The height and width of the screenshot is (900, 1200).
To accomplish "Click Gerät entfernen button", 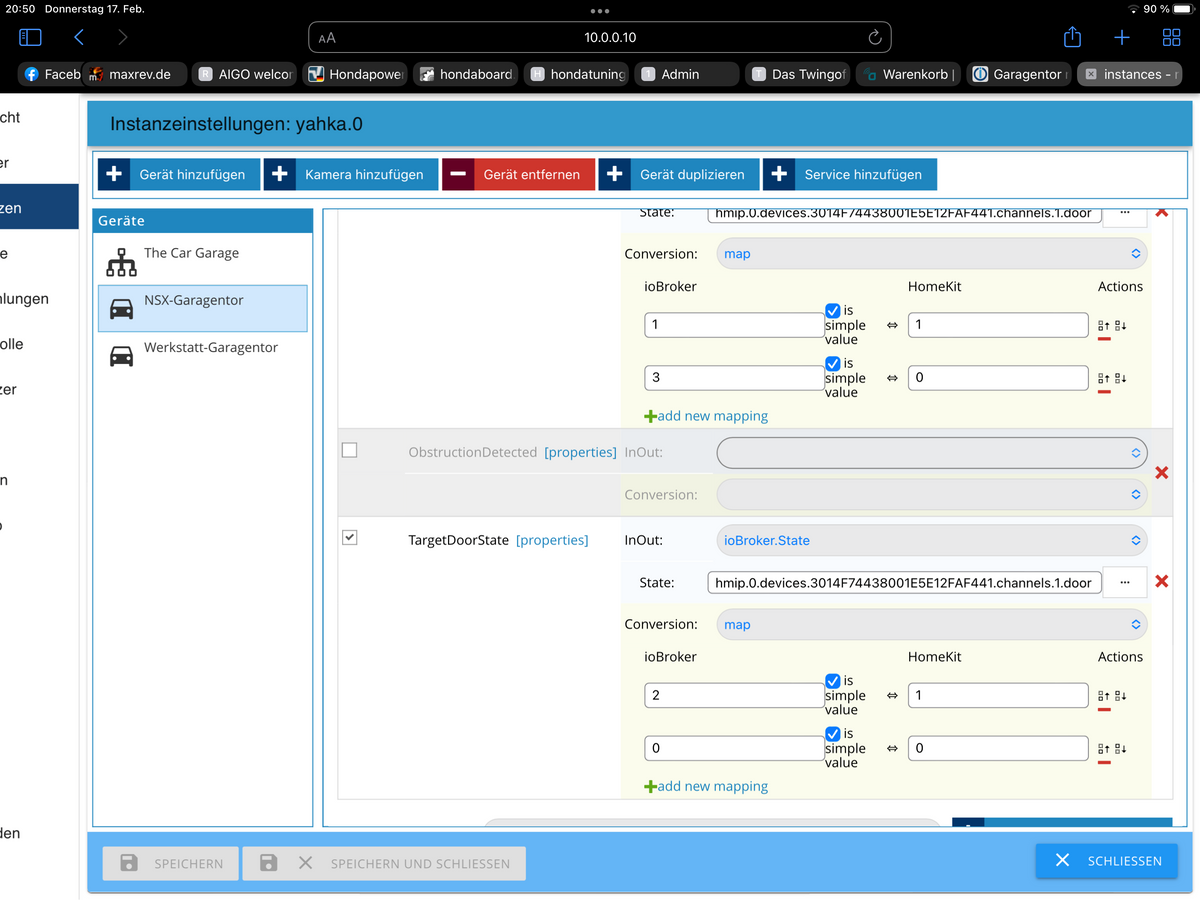I will 518,174.
